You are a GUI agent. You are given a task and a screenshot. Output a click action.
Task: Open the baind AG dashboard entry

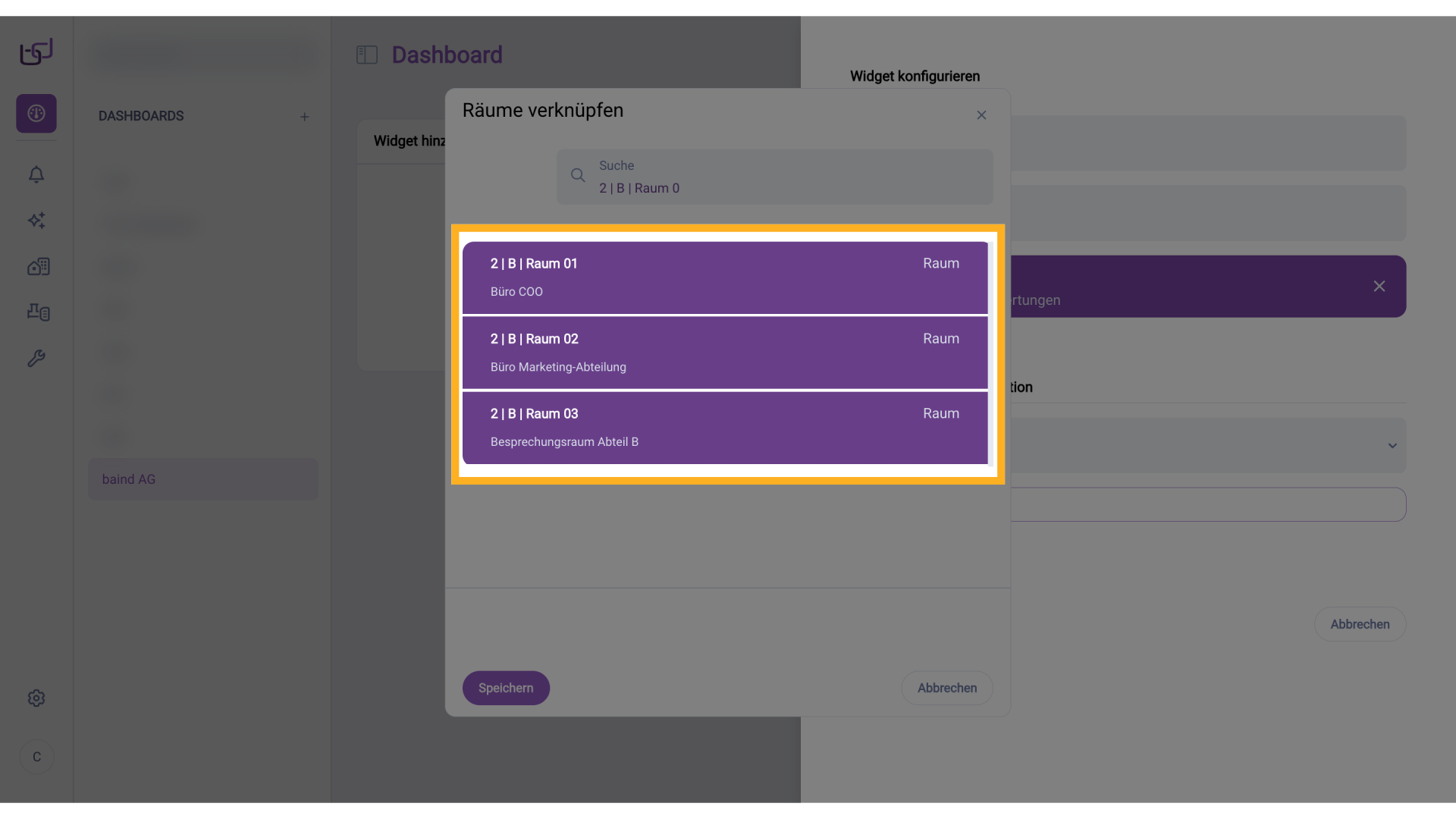point(202,479)
